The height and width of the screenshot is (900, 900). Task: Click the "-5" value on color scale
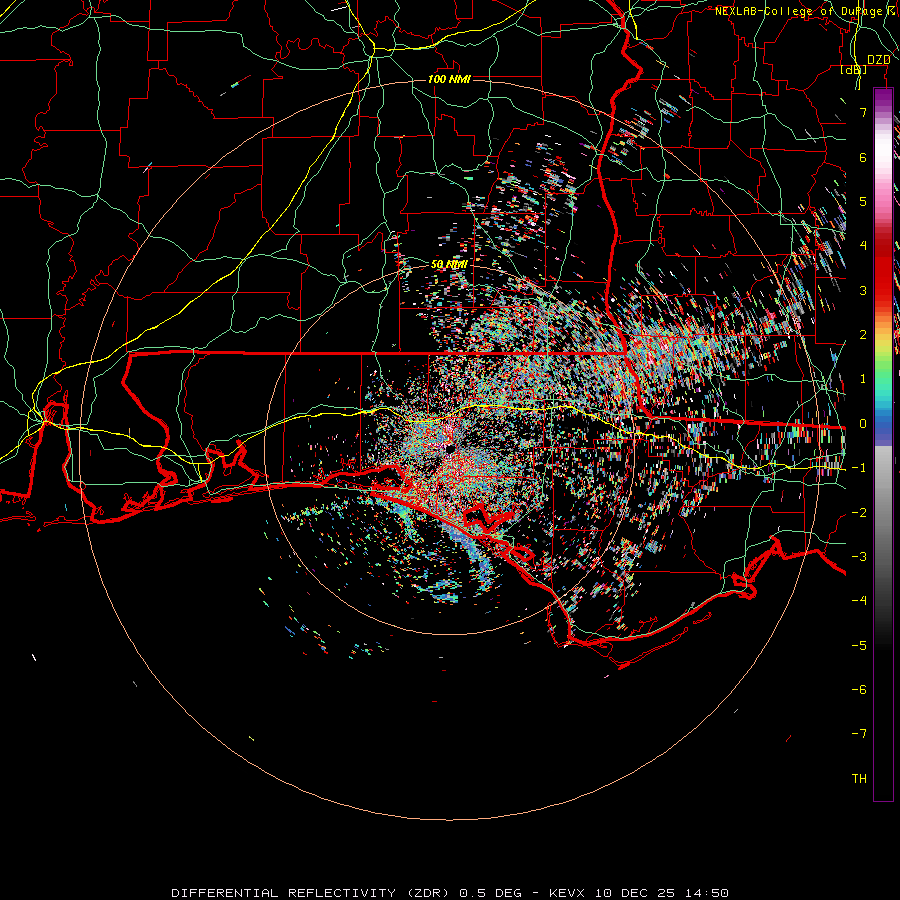coord(859,646)
